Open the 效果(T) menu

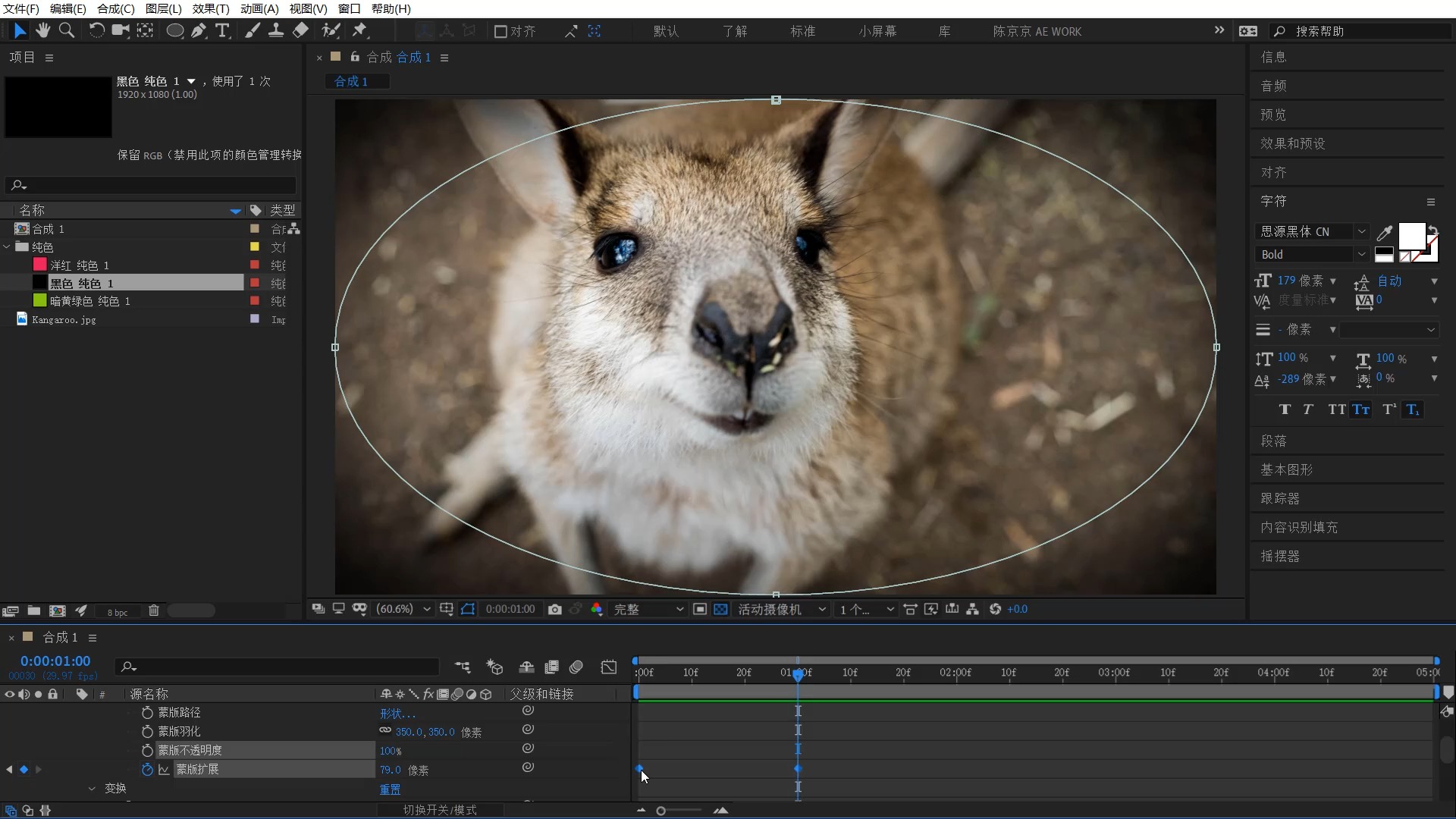click(210, 8)
